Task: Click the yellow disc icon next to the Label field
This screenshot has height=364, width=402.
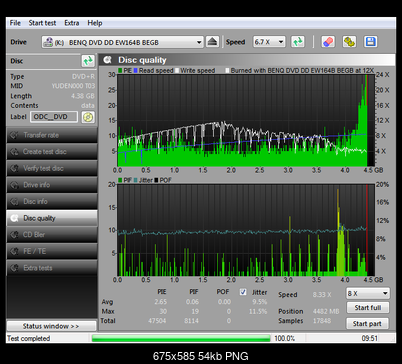Action: pyautogui.click(x=88, y=117)
